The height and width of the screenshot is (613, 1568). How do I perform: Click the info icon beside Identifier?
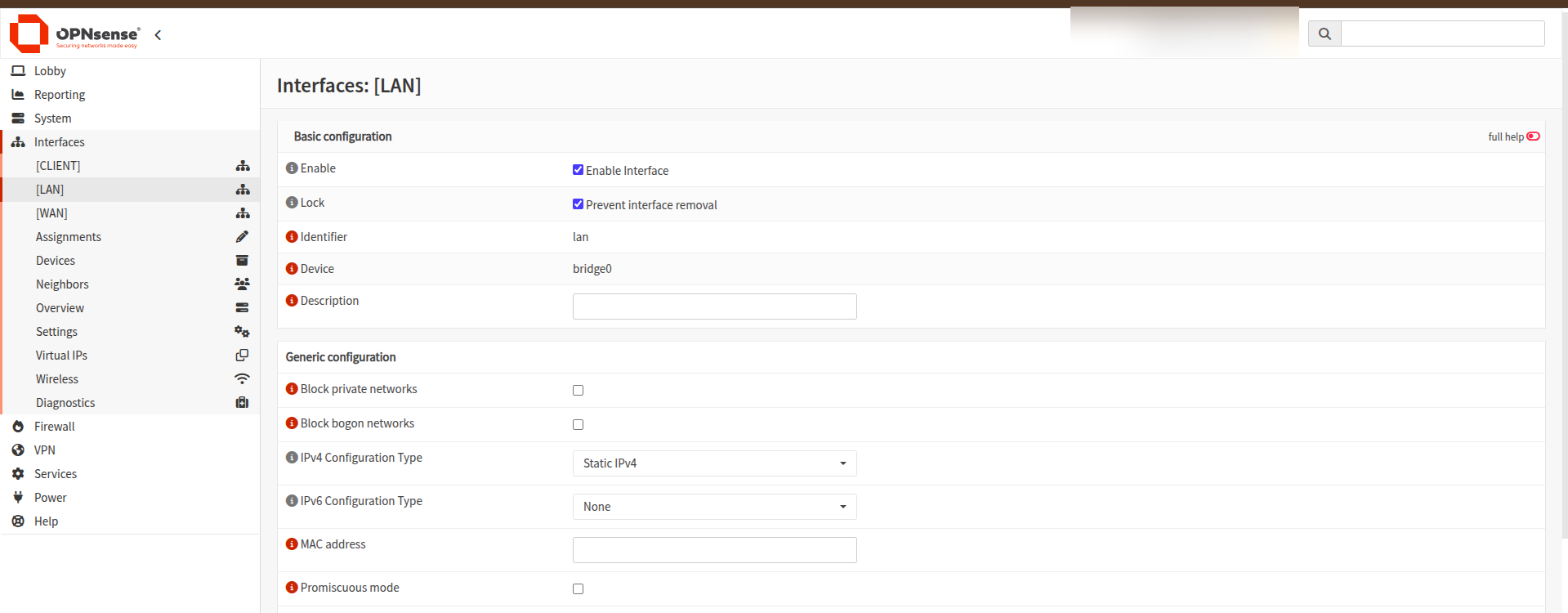(292, 237)
